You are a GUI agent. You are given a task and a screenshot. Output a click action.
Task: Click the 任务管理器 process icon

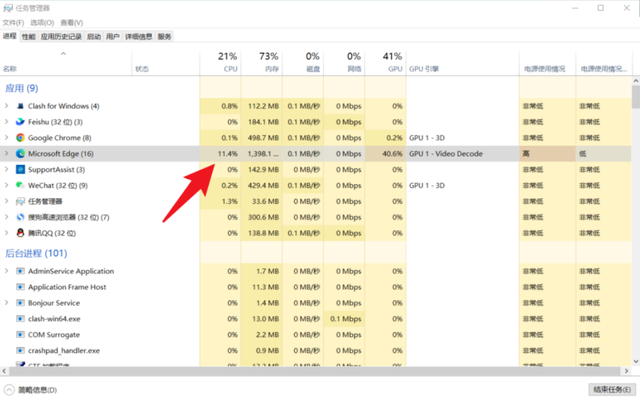click(20, 201)
